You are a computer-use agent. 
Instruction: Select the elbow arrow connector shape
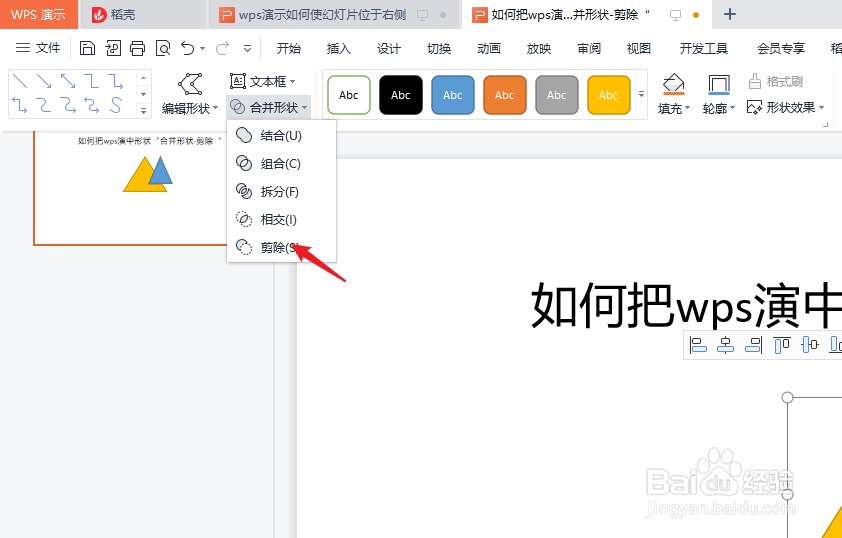pos(115,81)
